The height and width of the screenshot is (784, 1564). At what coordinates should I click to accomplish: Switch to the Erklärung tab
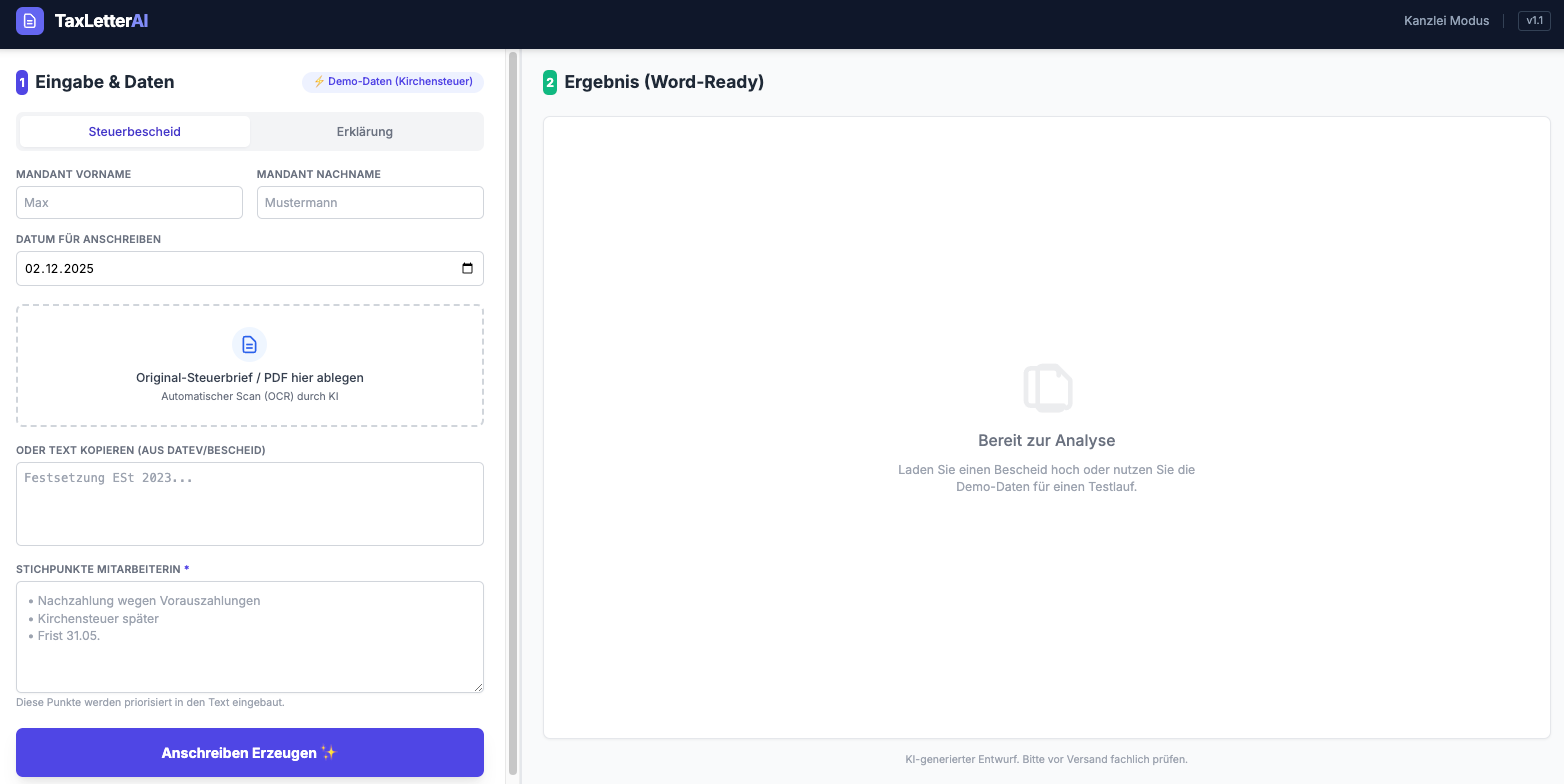tap(365, 132)
